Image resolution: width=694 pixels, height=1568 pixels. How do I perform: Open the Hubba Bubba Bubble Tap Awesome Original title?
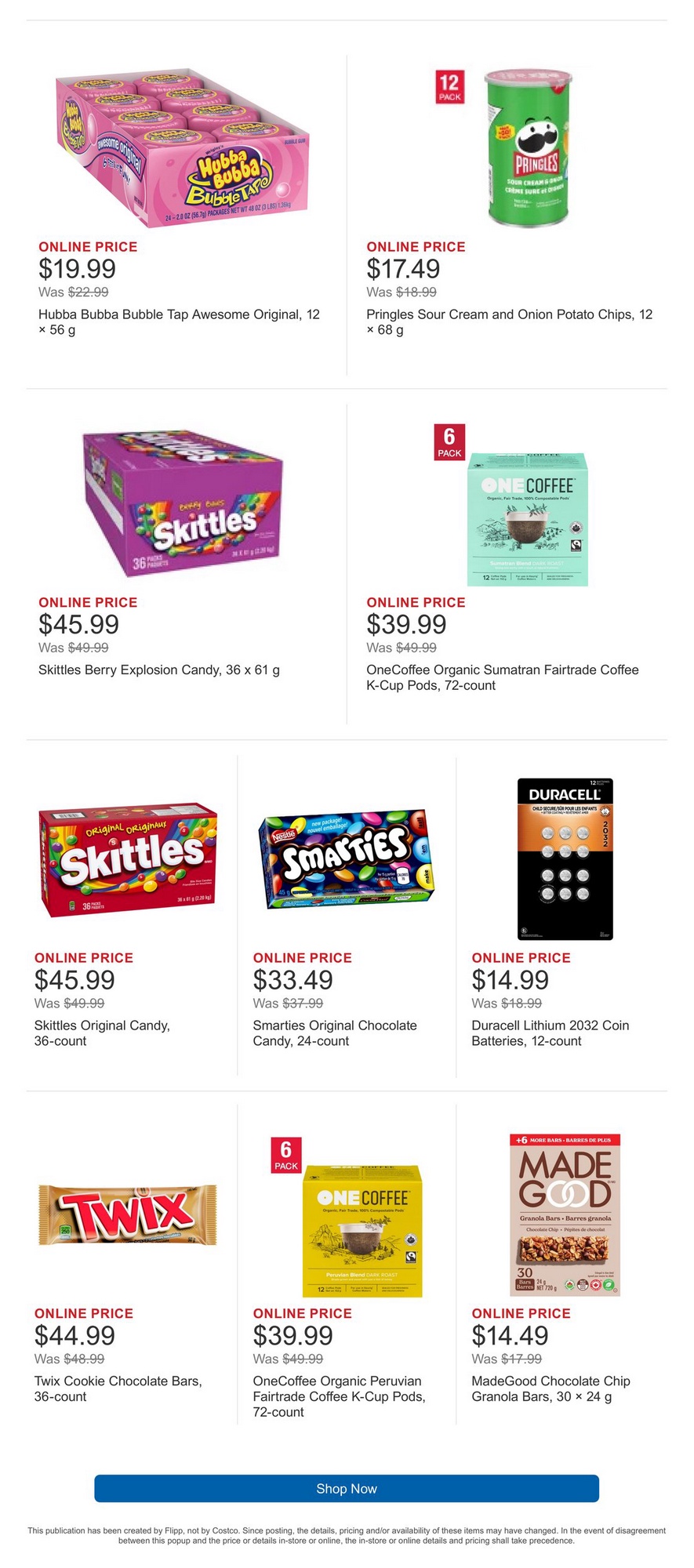pos(179,322)
